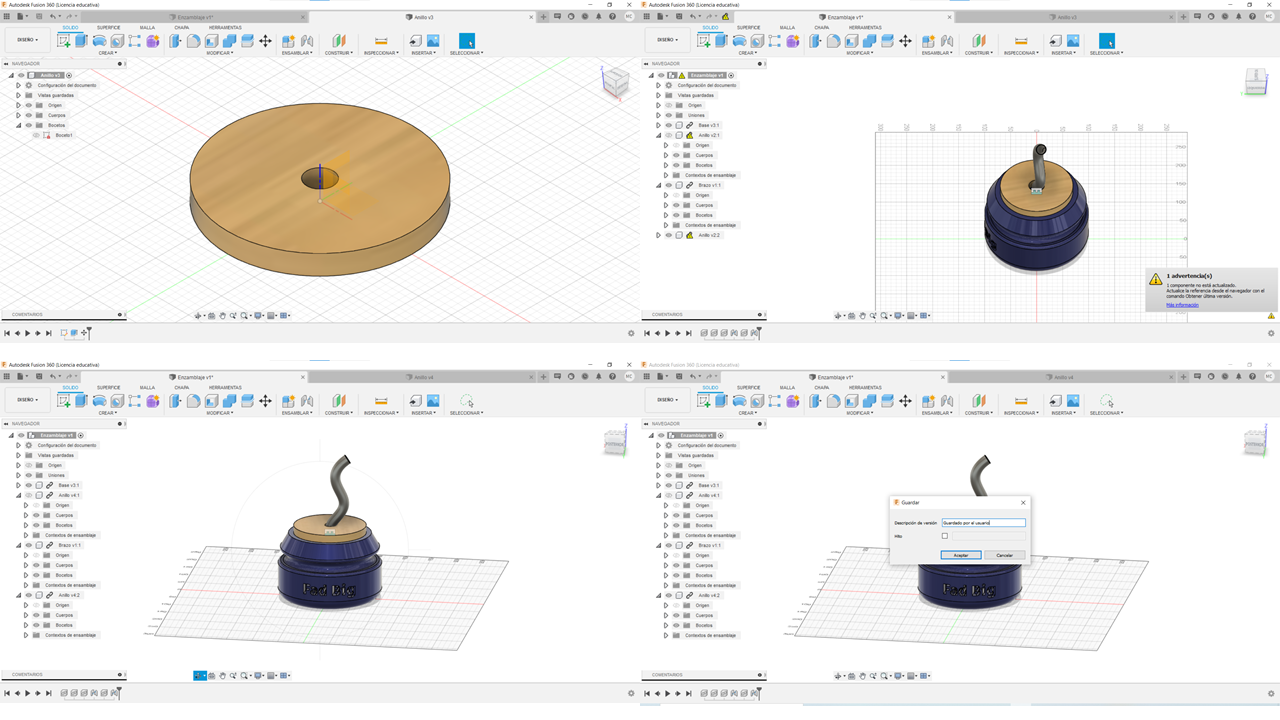1280x720 pixels.
Task: Hide the Bocetos folder in top-left window
Action: point(28,125)
